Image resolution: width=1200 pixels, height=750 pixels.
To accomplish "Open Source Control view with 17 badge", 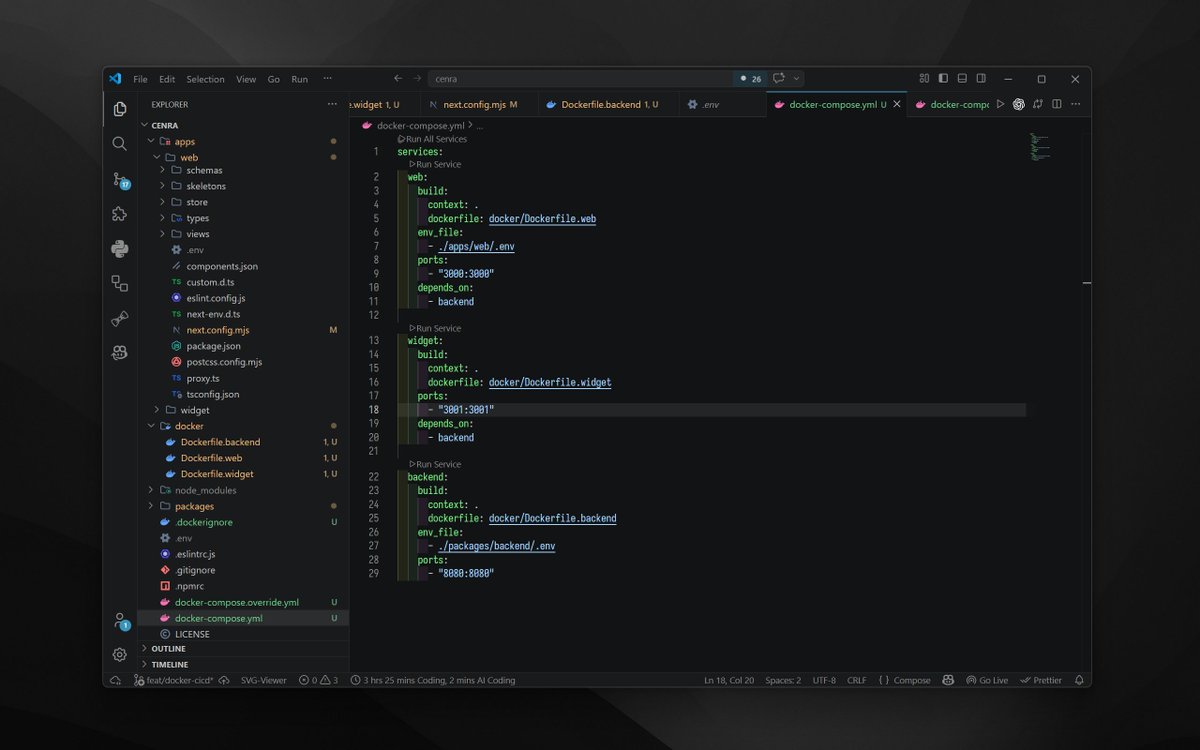I will coord(120,179).
